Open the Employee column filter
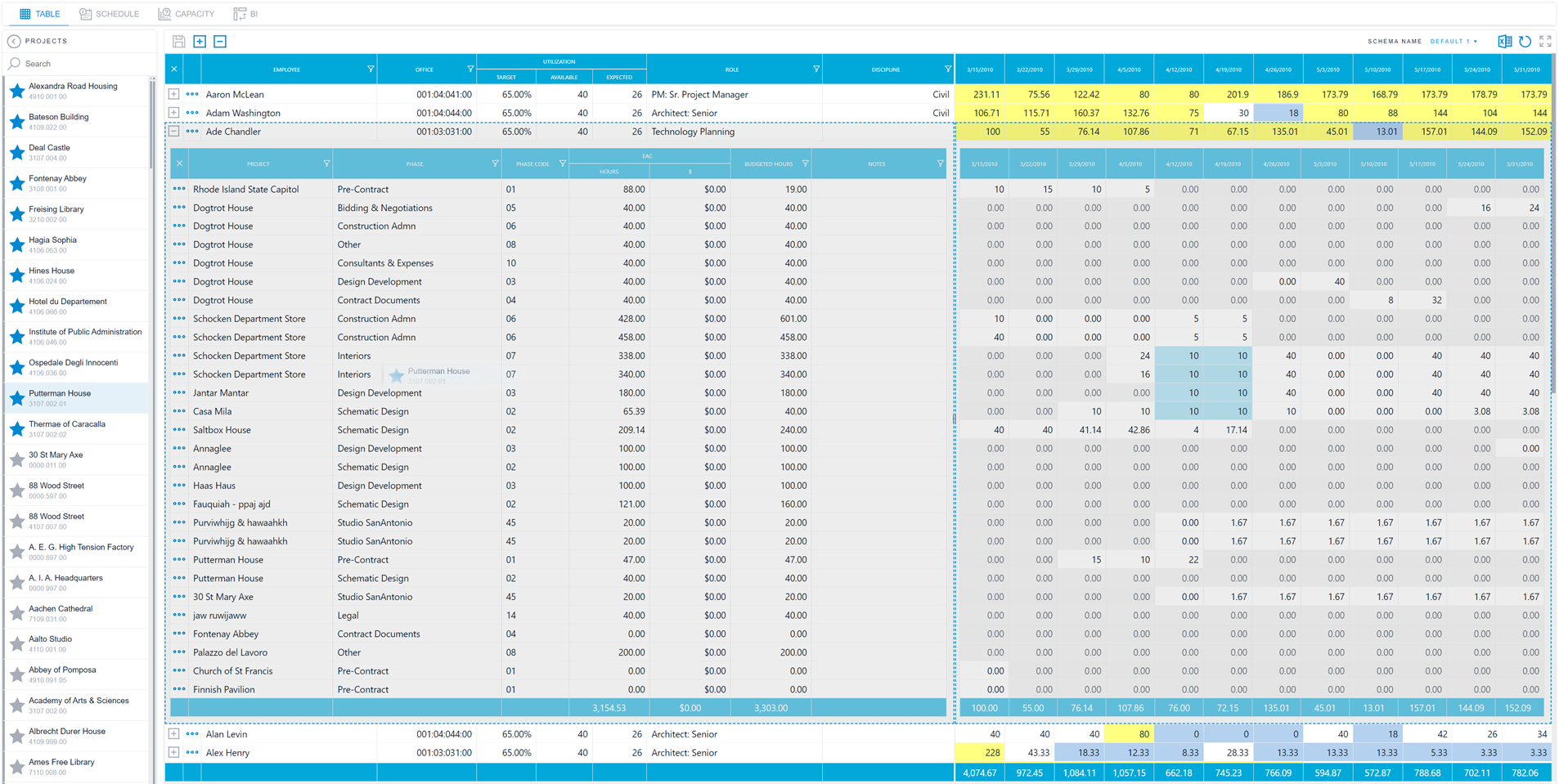 (x=371, y=69)
